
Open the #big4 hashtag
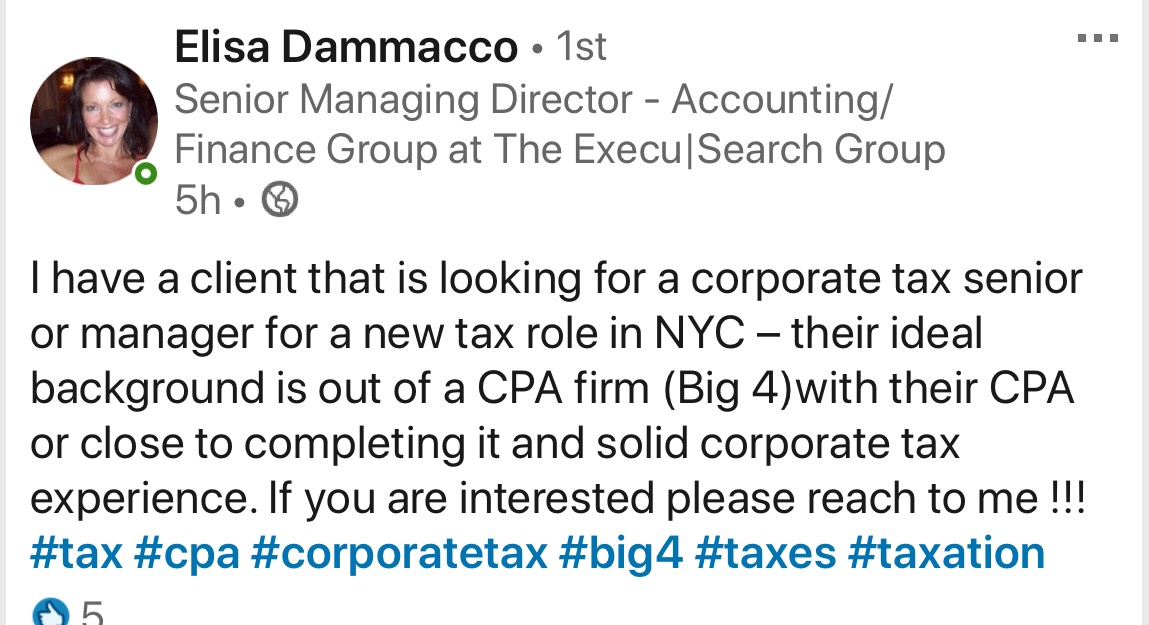click(621, 554)
